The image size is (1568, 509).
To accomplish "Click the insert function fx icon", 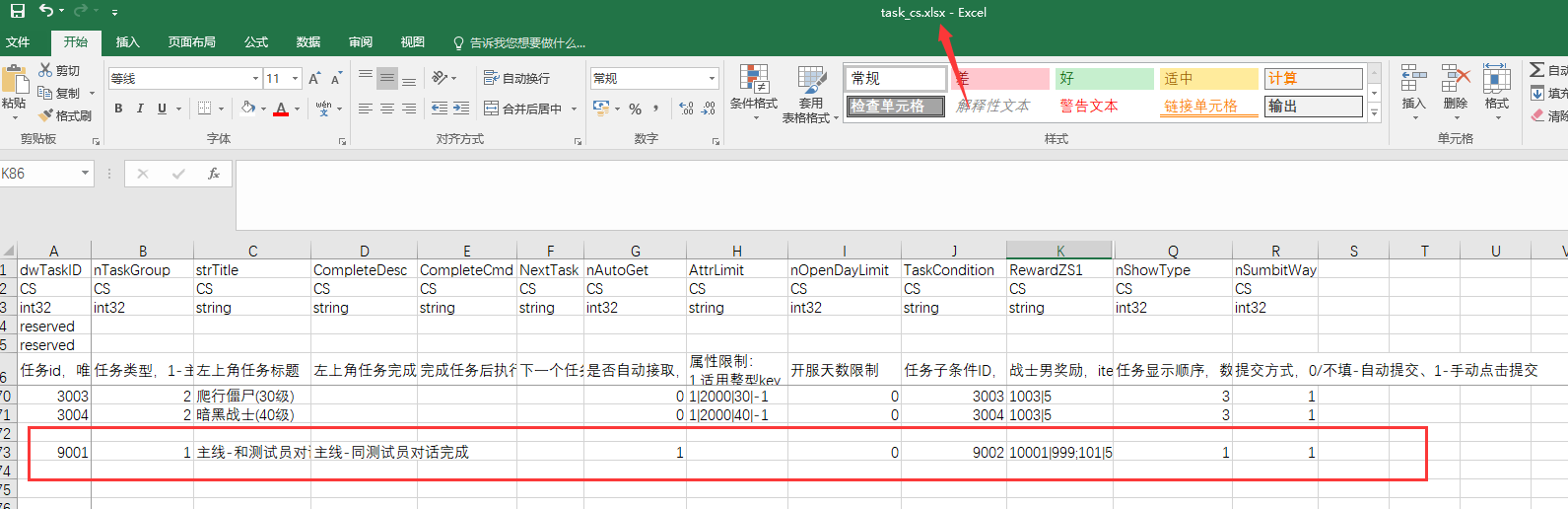I will point(213,174).
